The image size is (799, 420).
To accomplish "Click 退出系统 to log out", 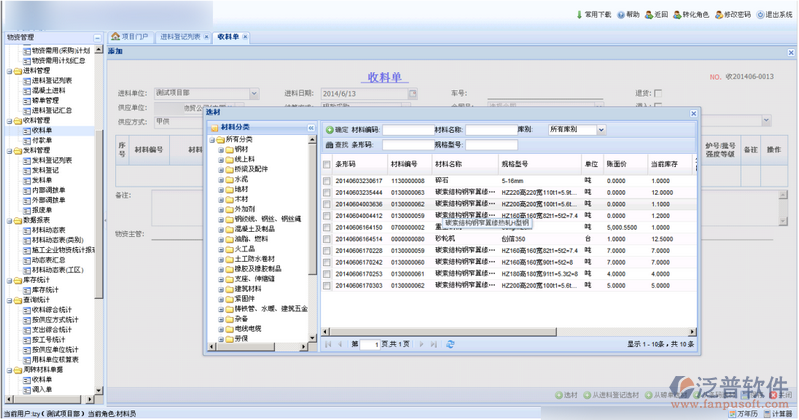I will (760, 15).
